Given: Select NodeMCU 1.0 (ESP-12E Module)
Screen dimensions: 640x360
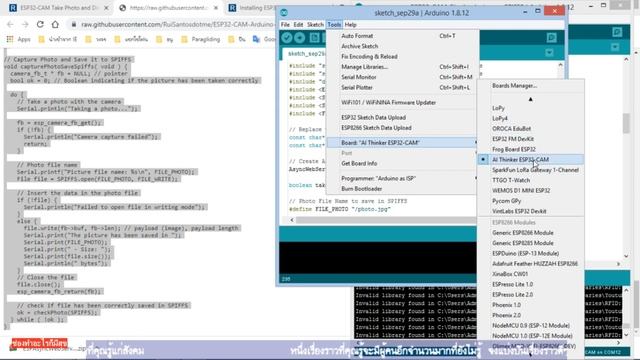Looking at the screenshot, I should click(x=531, y=336).
